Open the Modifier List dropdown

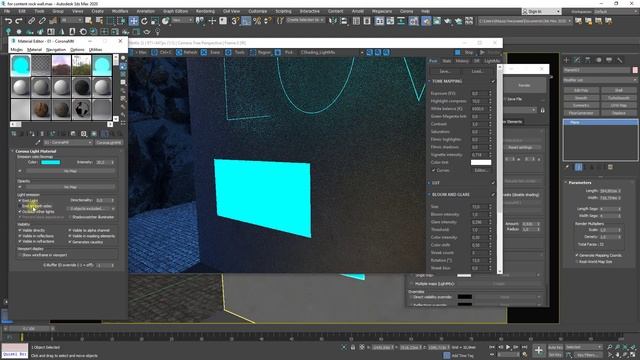click(x=600, y=80)
